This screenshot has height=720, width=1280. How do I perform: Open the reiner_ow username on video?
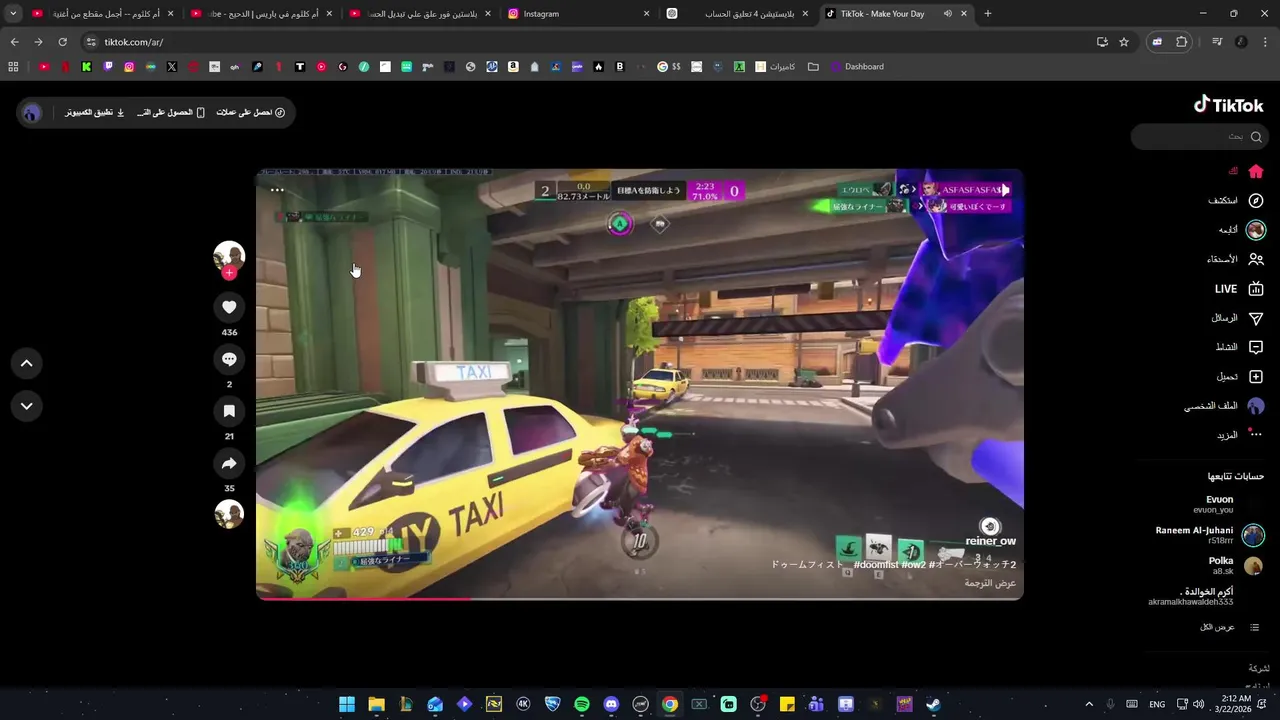point(990,541)
